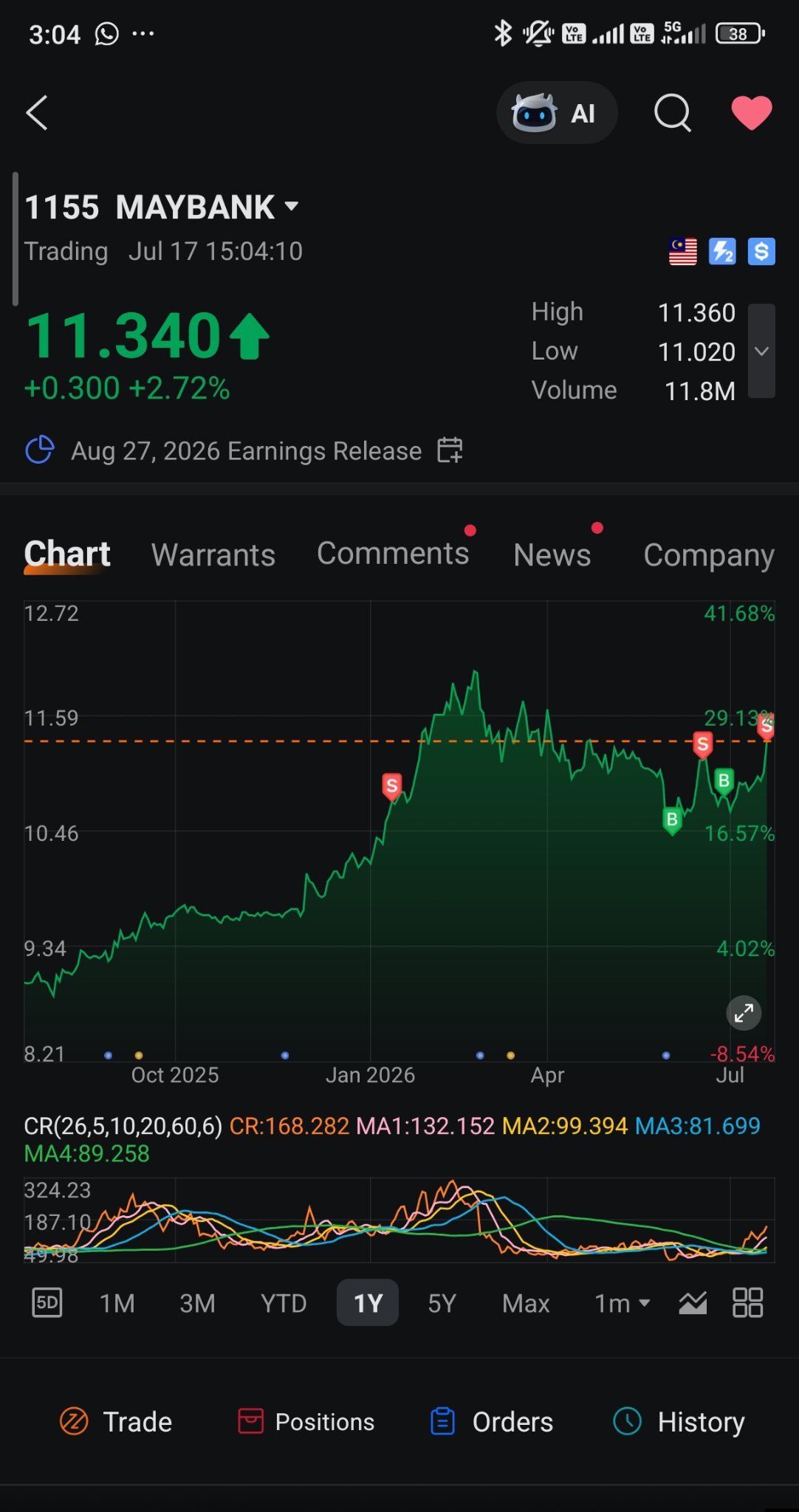Screen dimensions: 799x1512
Task: Go back using the back arrow
Action: [x=37, y=113]
